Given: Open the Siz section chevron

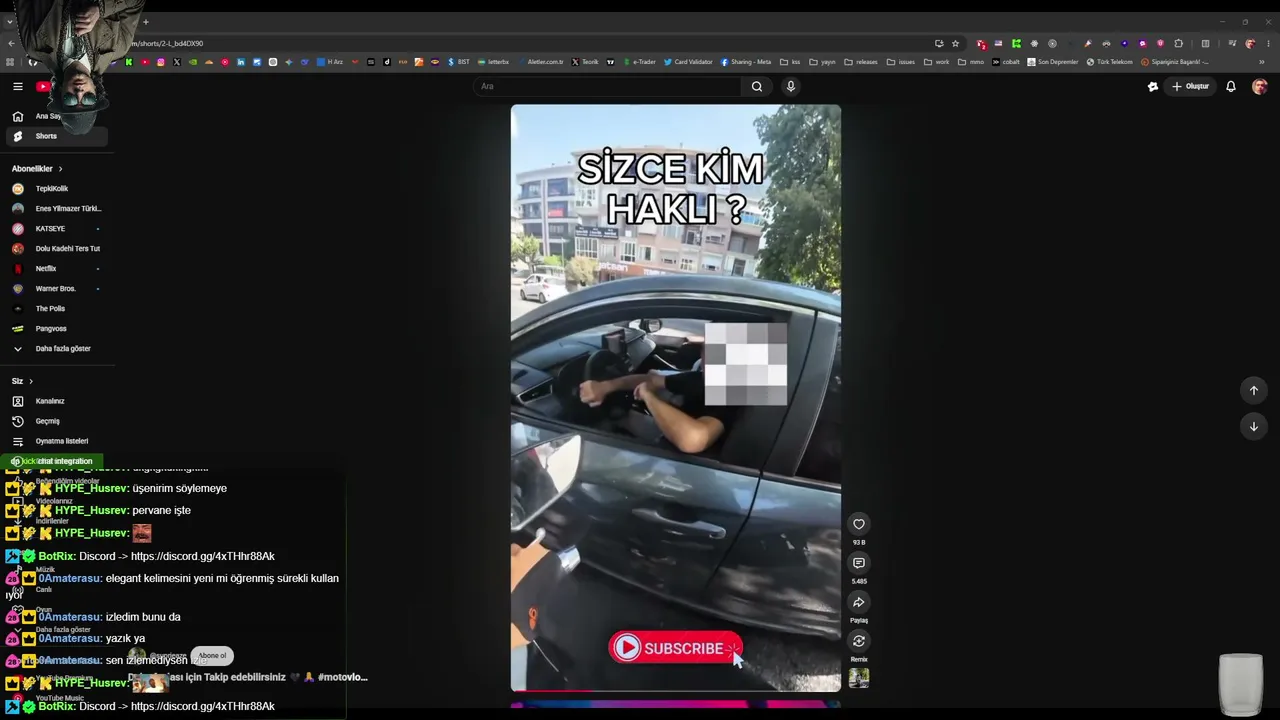Looking at the screenshot, I should coord(31,381).
